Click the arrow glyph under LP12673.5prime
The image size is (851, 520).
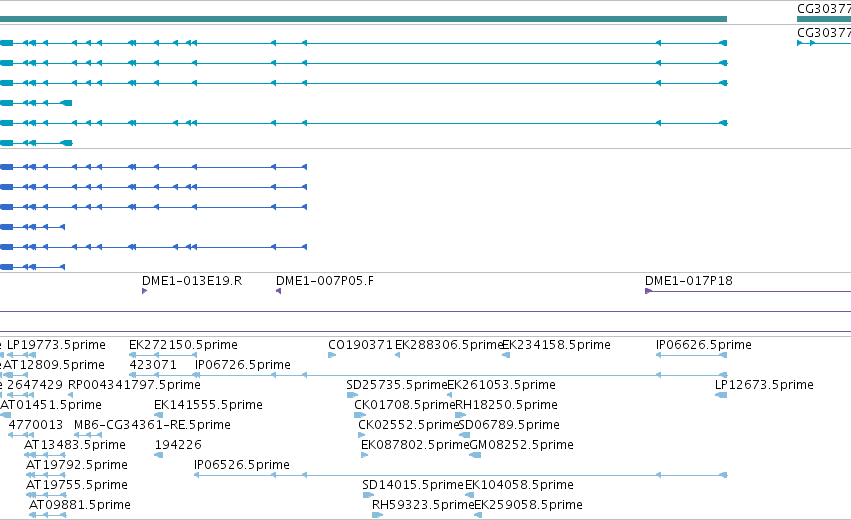point(721,395)
